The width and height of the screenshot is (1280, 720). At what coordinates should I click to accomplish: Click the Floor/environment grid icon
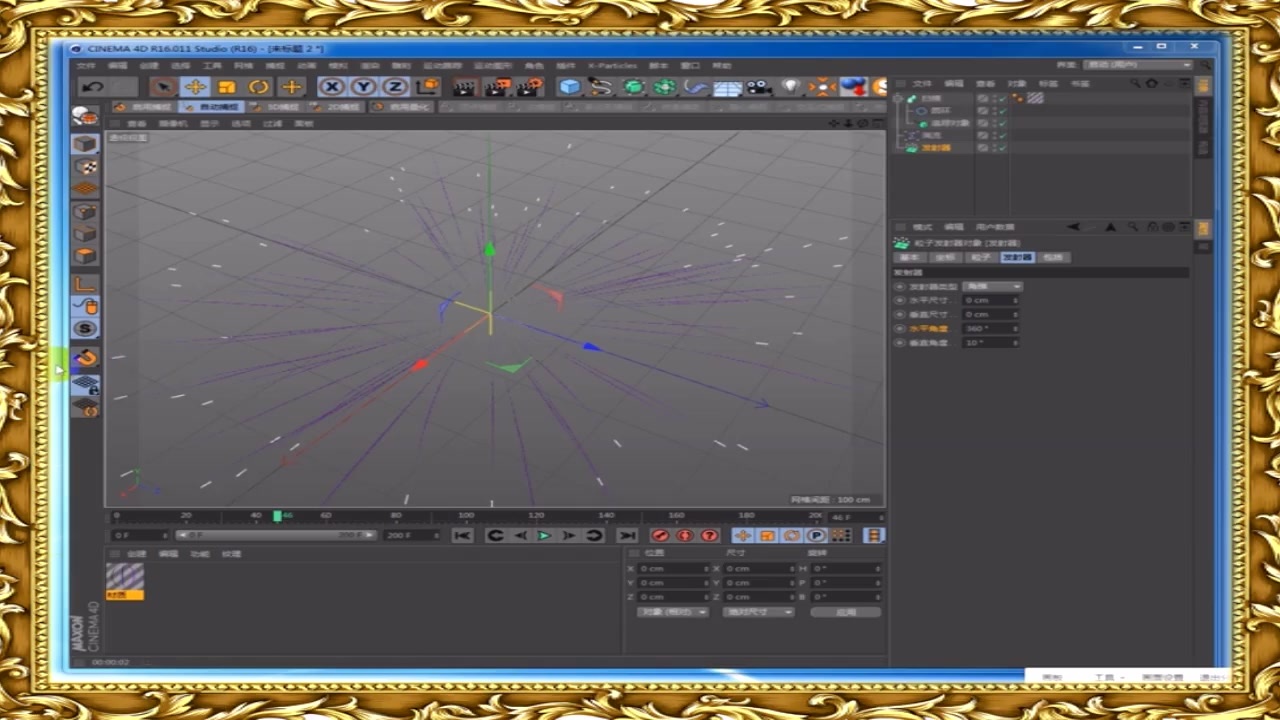(x=727, y=87)
